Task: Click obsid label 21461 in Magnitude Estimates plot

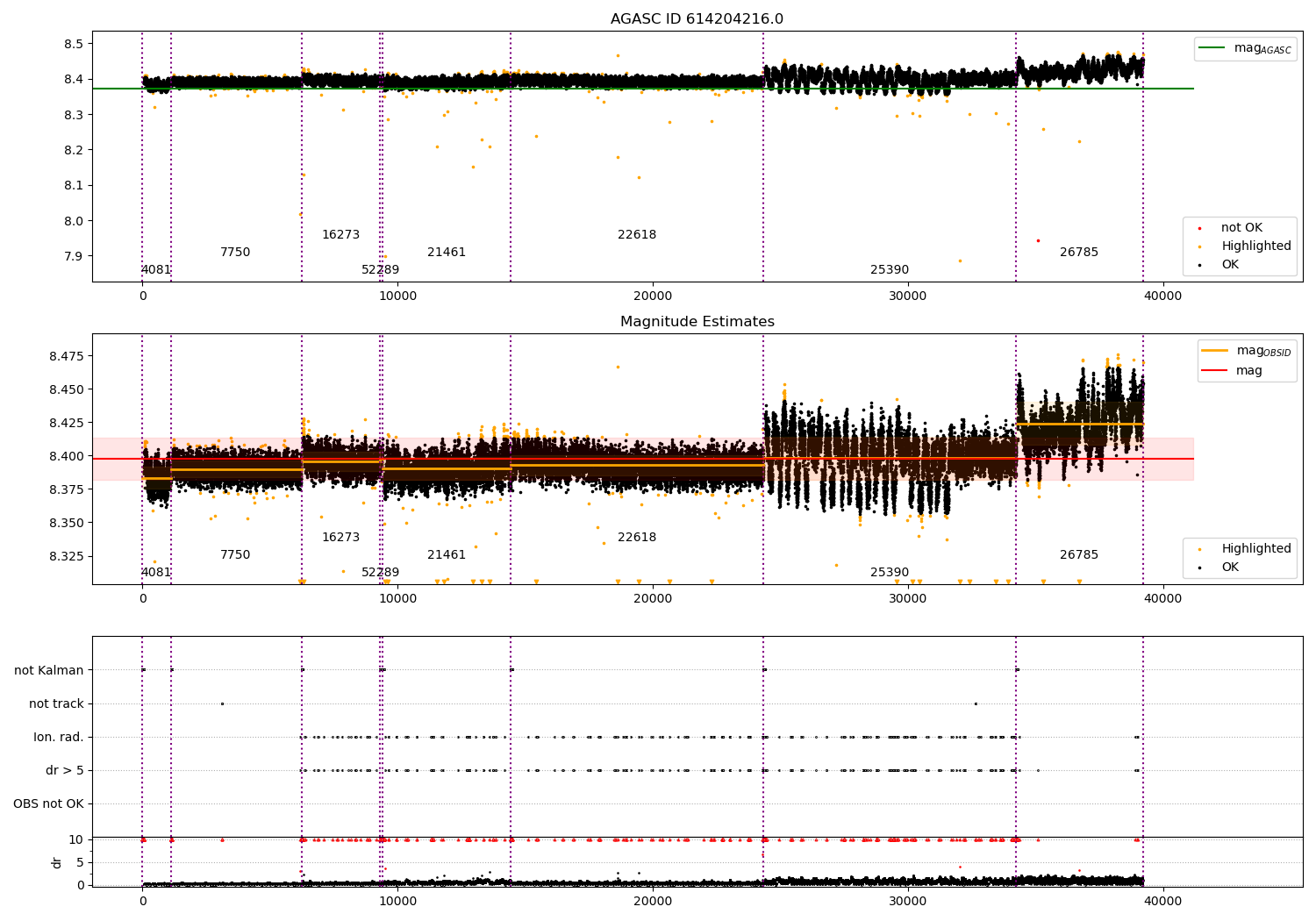Action: click(x=447, y=555)
